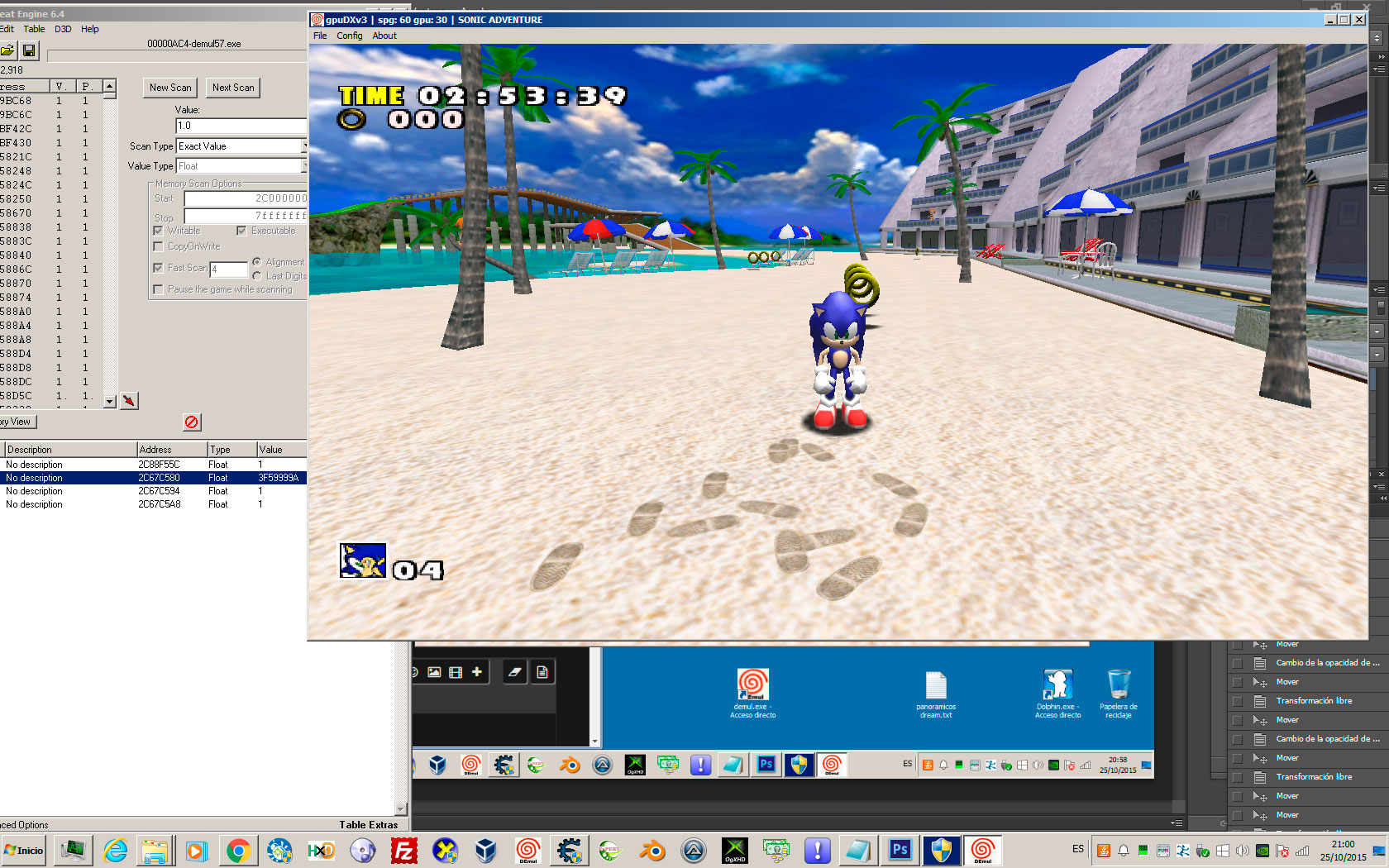Open Photoshop panel flyout menu at bottom
Viewport: 1389px width, 868px height.
[x=1176, y=823]
